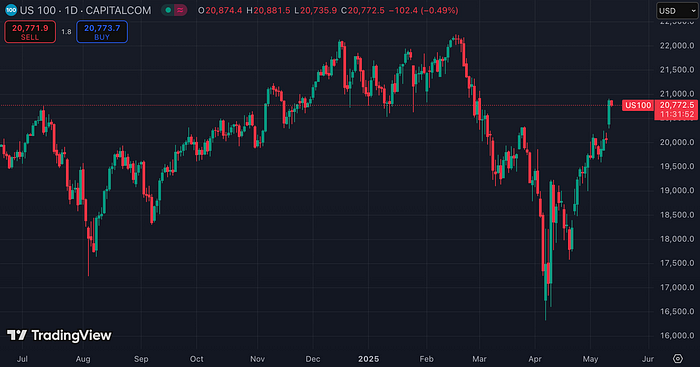Open chart settings gear icon
Viewport: 700px width, 367px height.
pyautogui.click(x=678, y=359)
